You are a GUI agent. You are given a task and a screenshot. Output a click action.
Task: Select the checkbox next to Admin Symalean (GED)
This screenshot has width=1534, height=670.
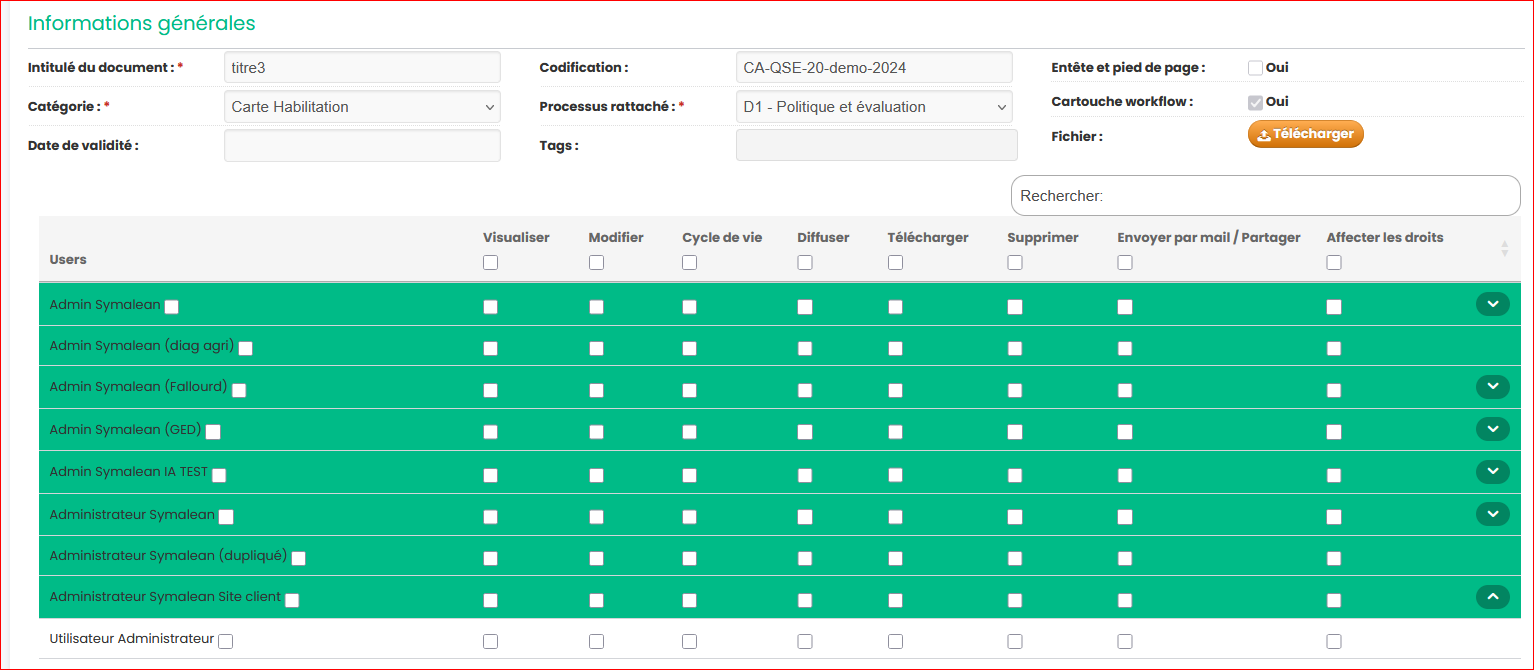[213, 432]
